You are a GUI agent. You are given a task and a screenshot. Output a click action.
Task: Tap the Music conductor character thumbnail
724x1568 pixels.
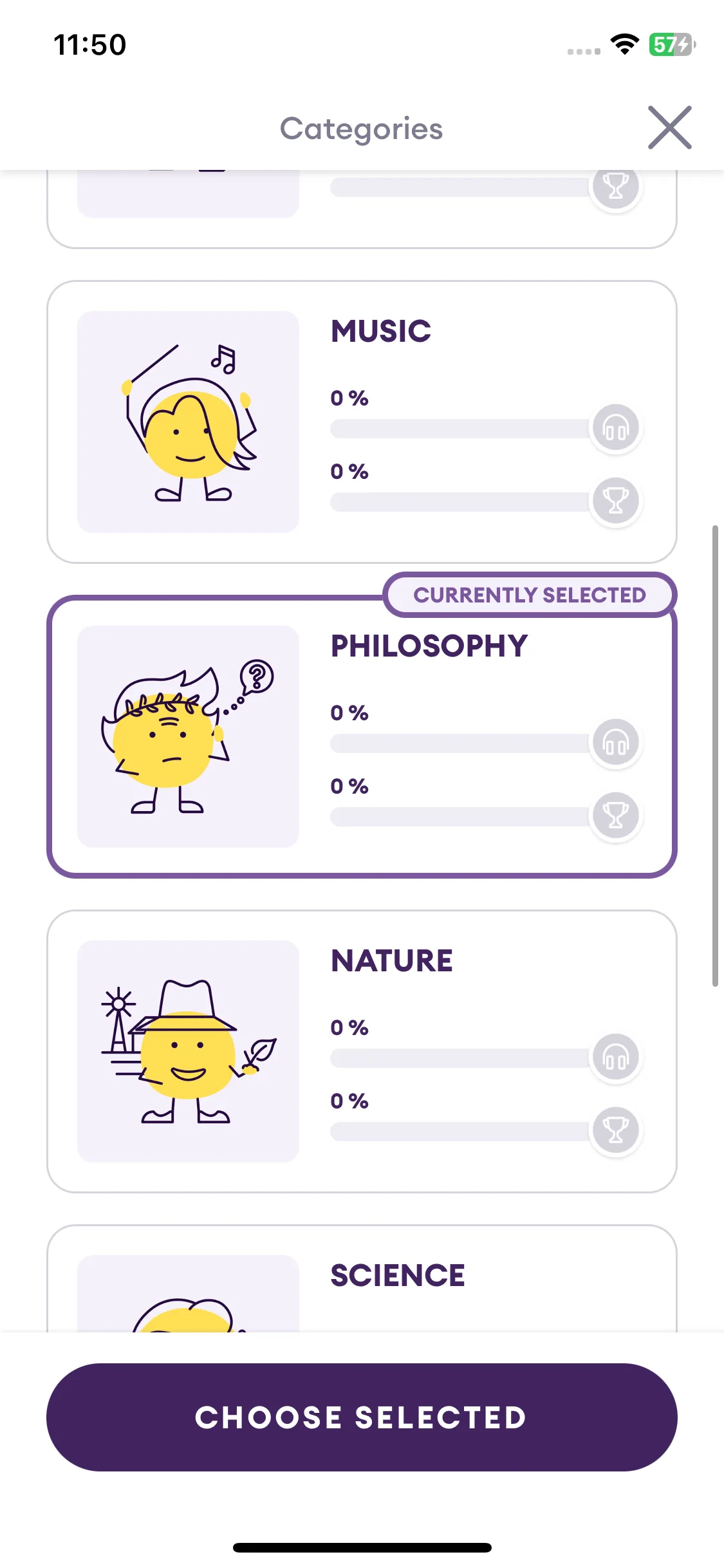click(188, 422)
